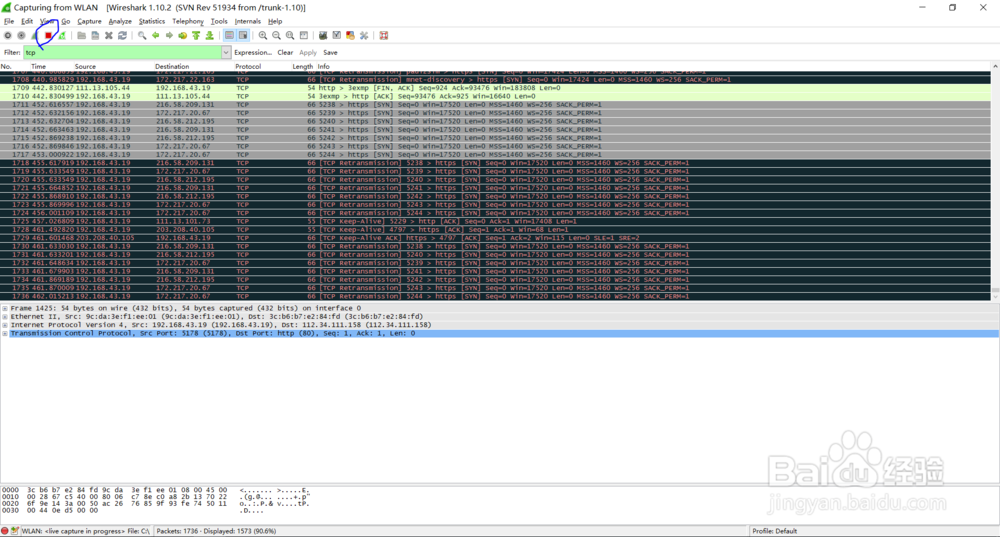Save this capture file icon

click(95, 36)
